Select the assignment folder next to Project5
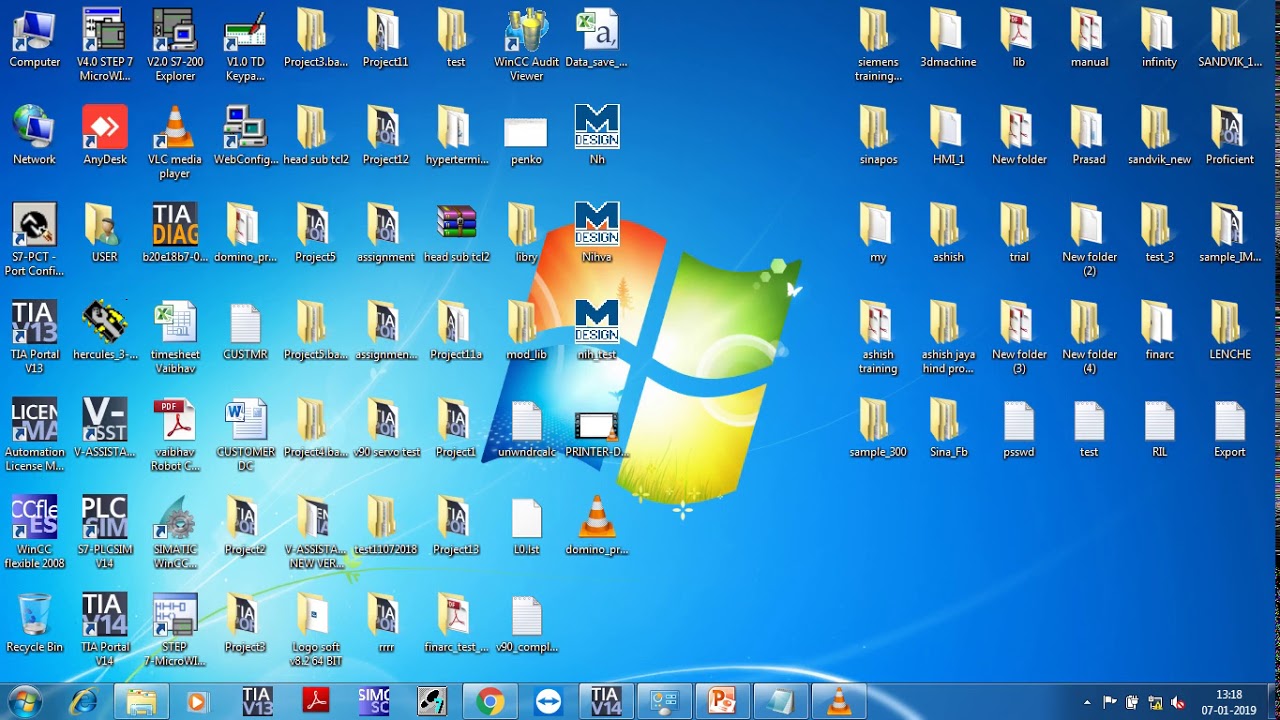This screenshot has width=1280, height=720. (385, 233)
